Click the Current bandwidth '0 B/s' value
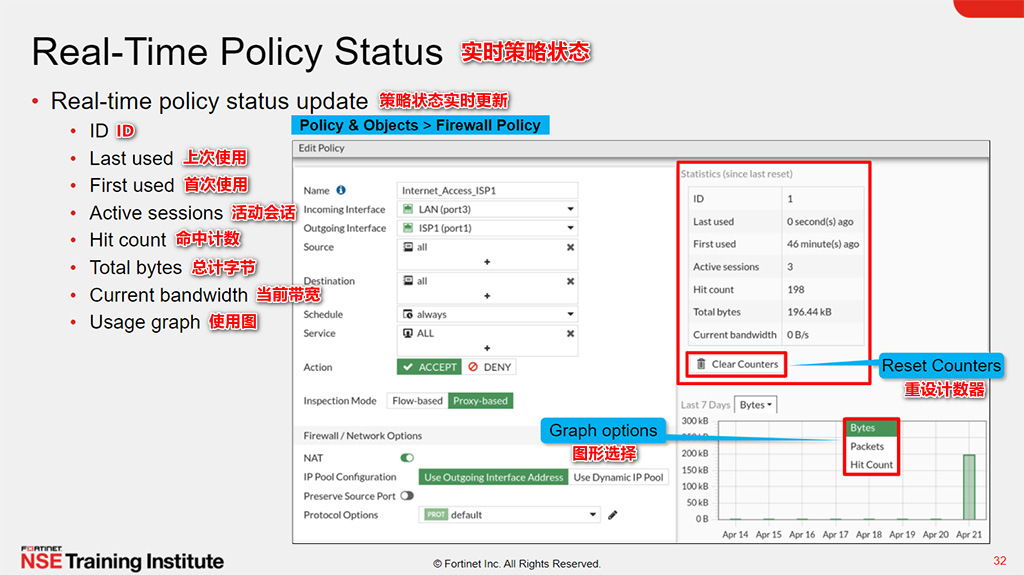 click(x=797, y=335)
